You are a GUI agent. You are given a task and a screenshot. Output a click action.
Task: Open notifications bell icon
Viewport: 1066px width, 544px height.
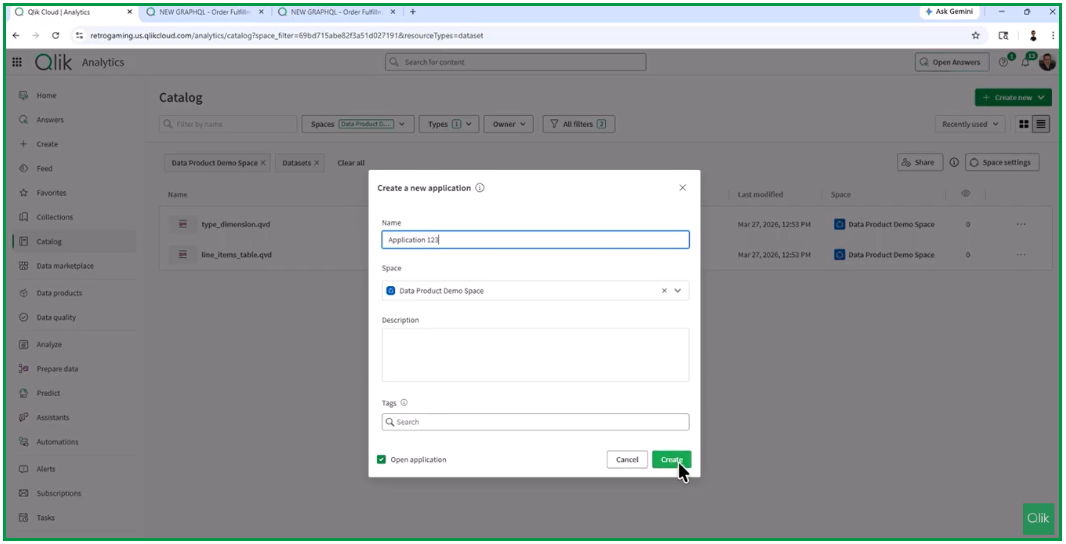pyautogui.click(x=1025, y=62)
